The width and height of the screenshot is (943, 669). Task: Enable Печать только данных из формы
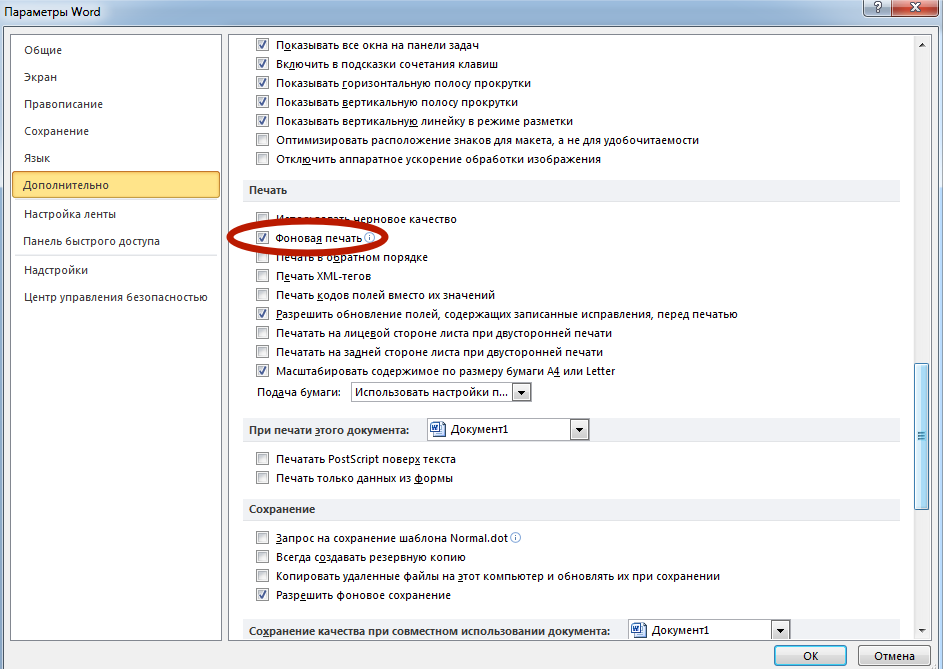coord(262,478)
